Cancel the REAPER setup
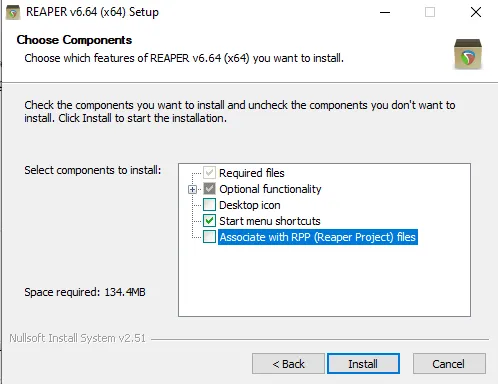 [449, 364]
